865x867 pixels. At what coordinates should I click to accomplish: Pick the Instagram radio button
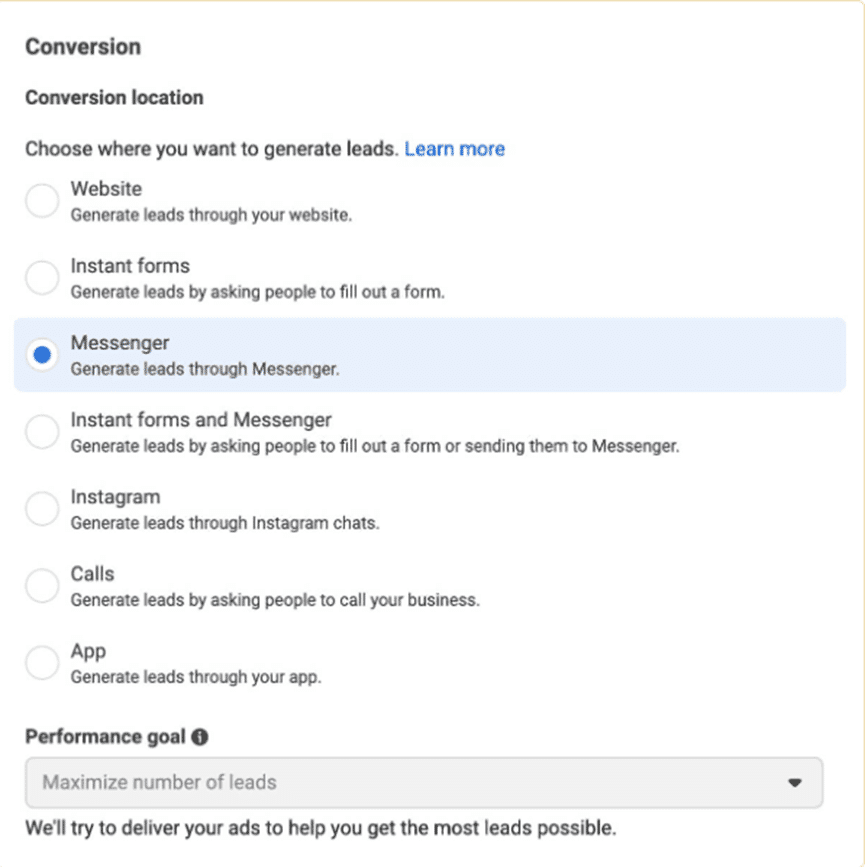(x=42, y=508)
